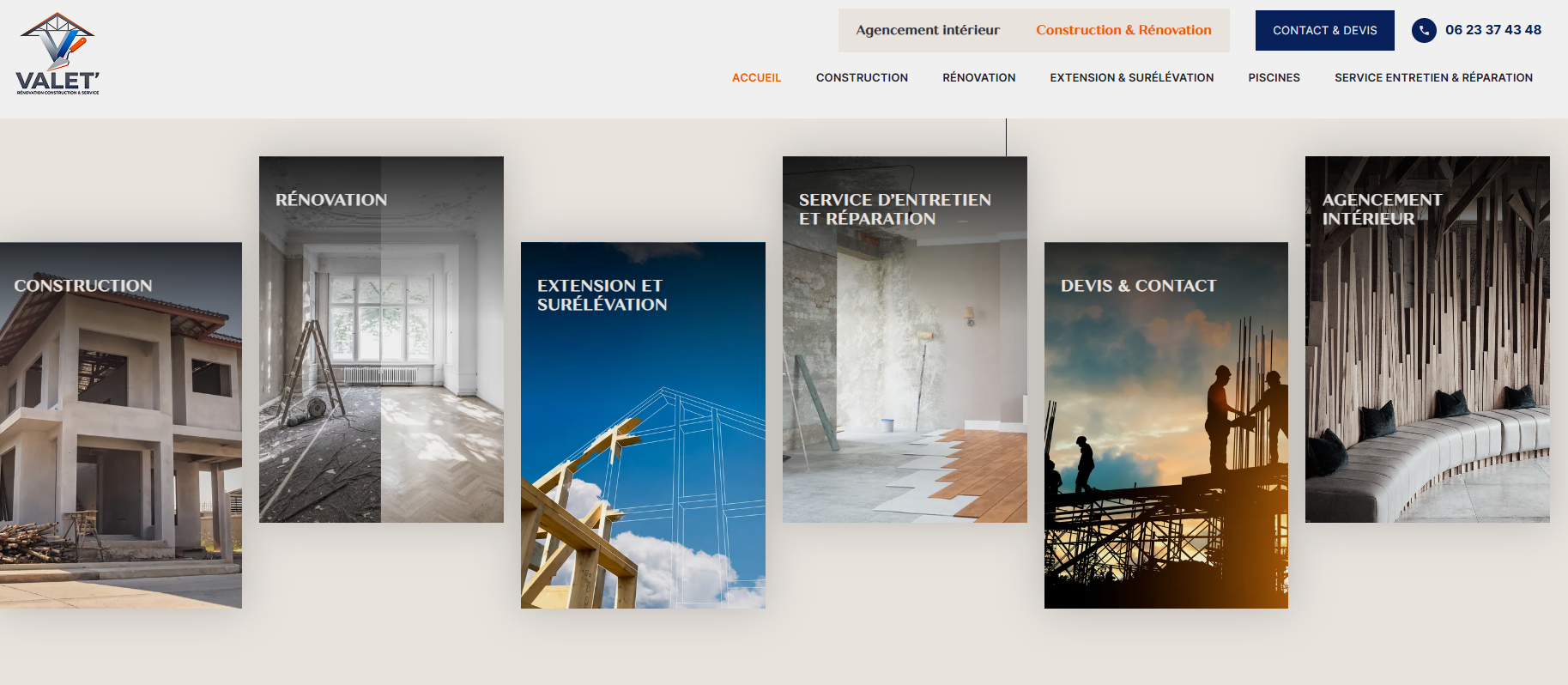
Task: Open Service Entretien & Réparation menu item
Action: pyautogui.click(x=1433, y=77)
